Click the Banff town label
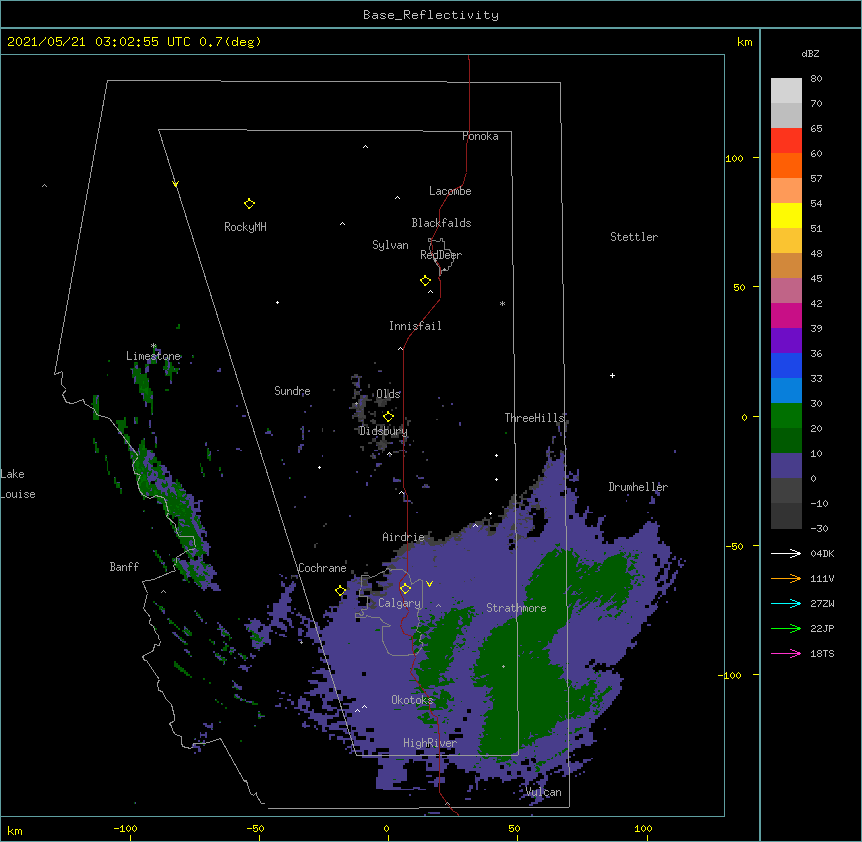862x842 pixels. (x=124, y=567)
